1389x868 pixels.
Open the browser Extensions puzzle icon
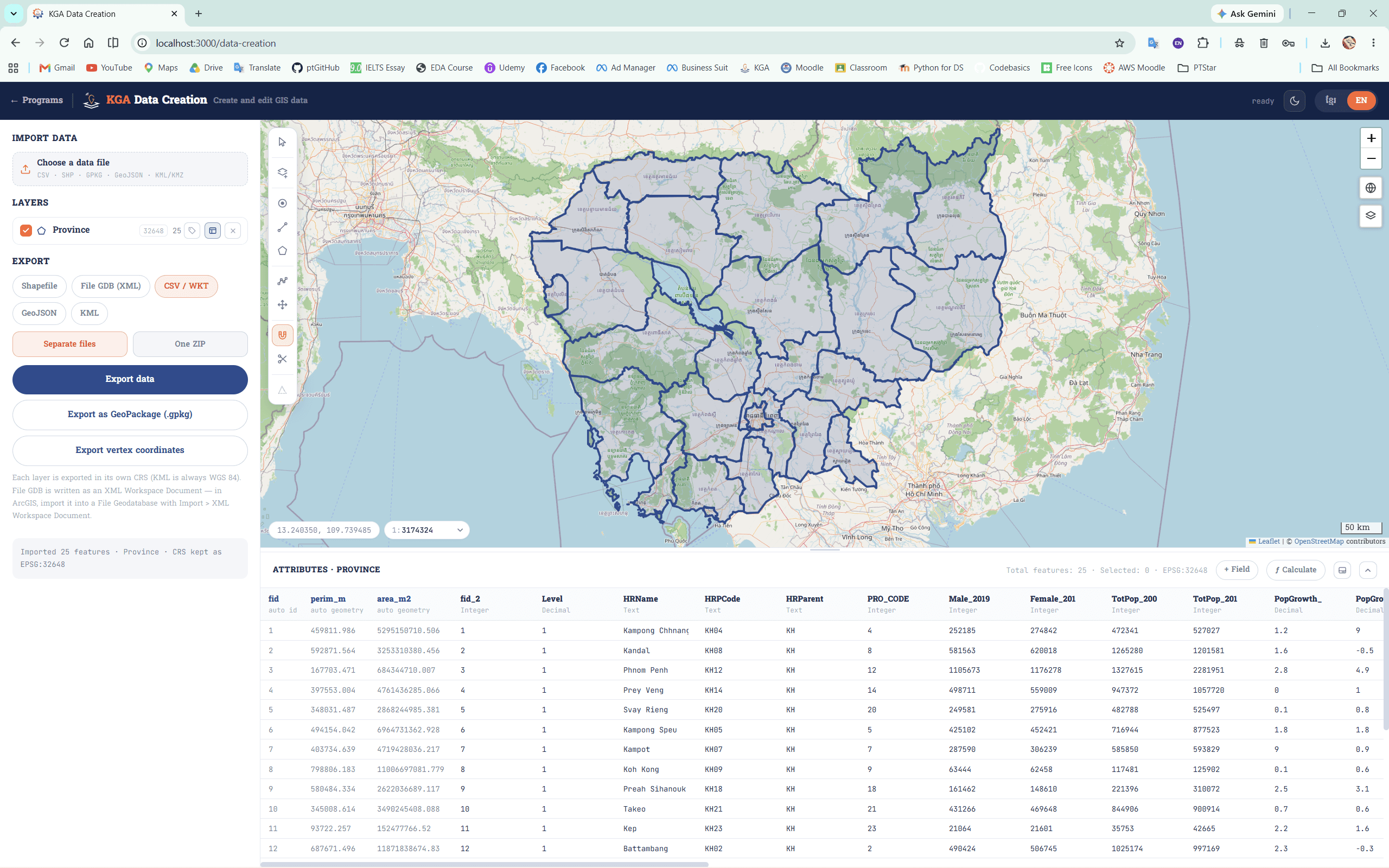[1202, 43]
